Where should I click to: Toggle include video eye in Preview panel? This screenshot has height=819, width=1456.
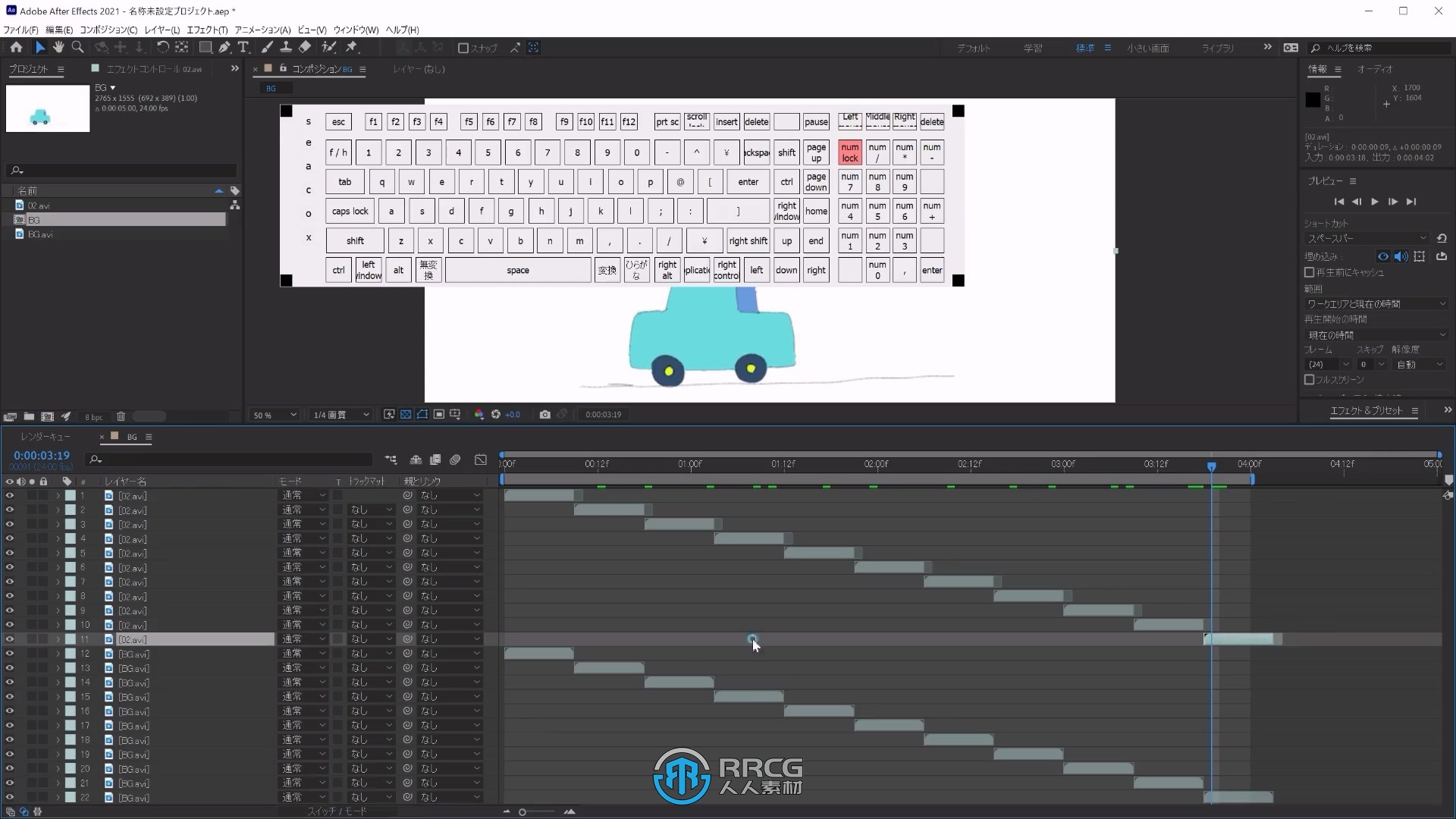click(x=1383, y=257)
